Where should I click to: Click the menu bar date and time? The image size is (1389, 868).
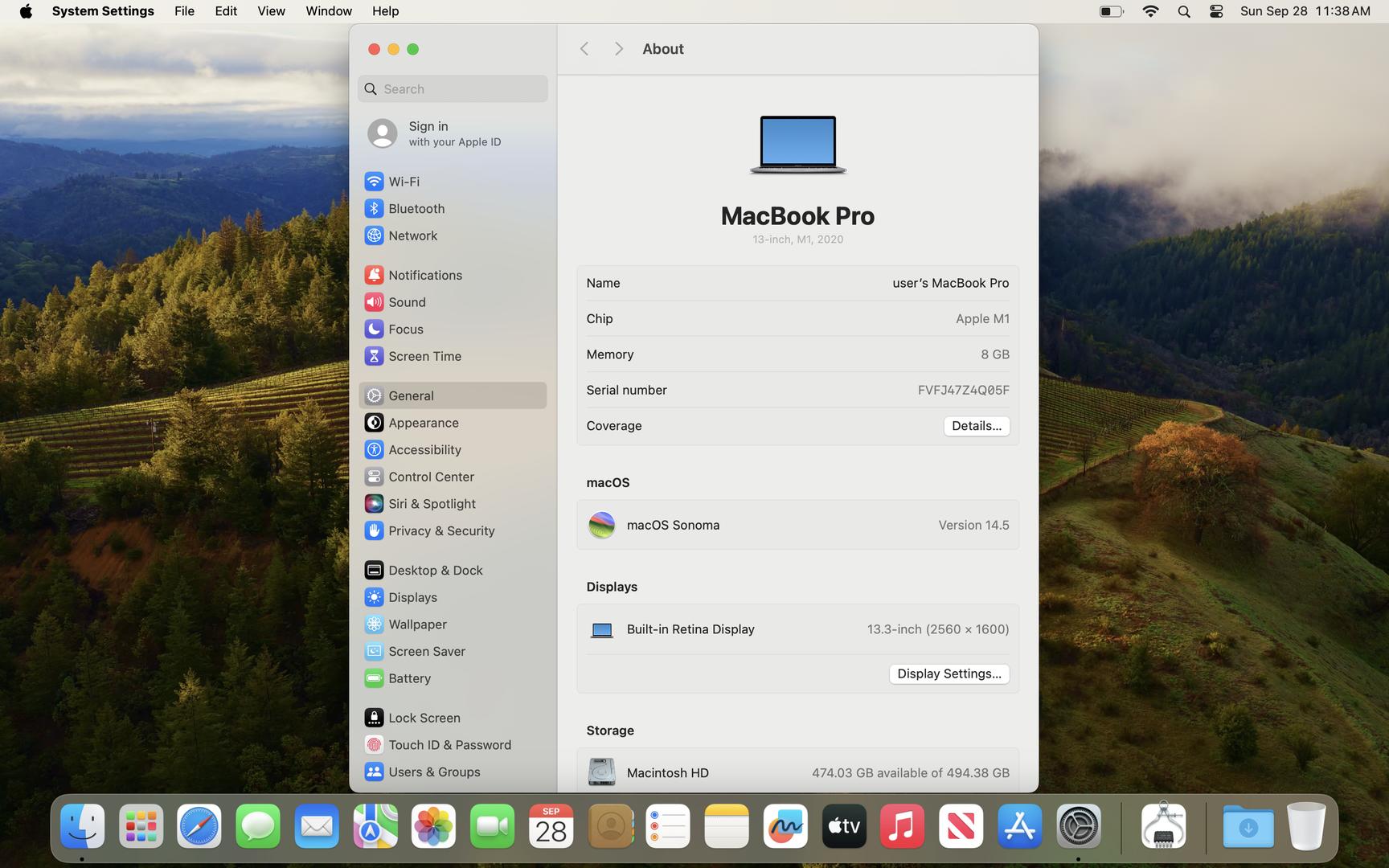click(x=1305, y=11)
